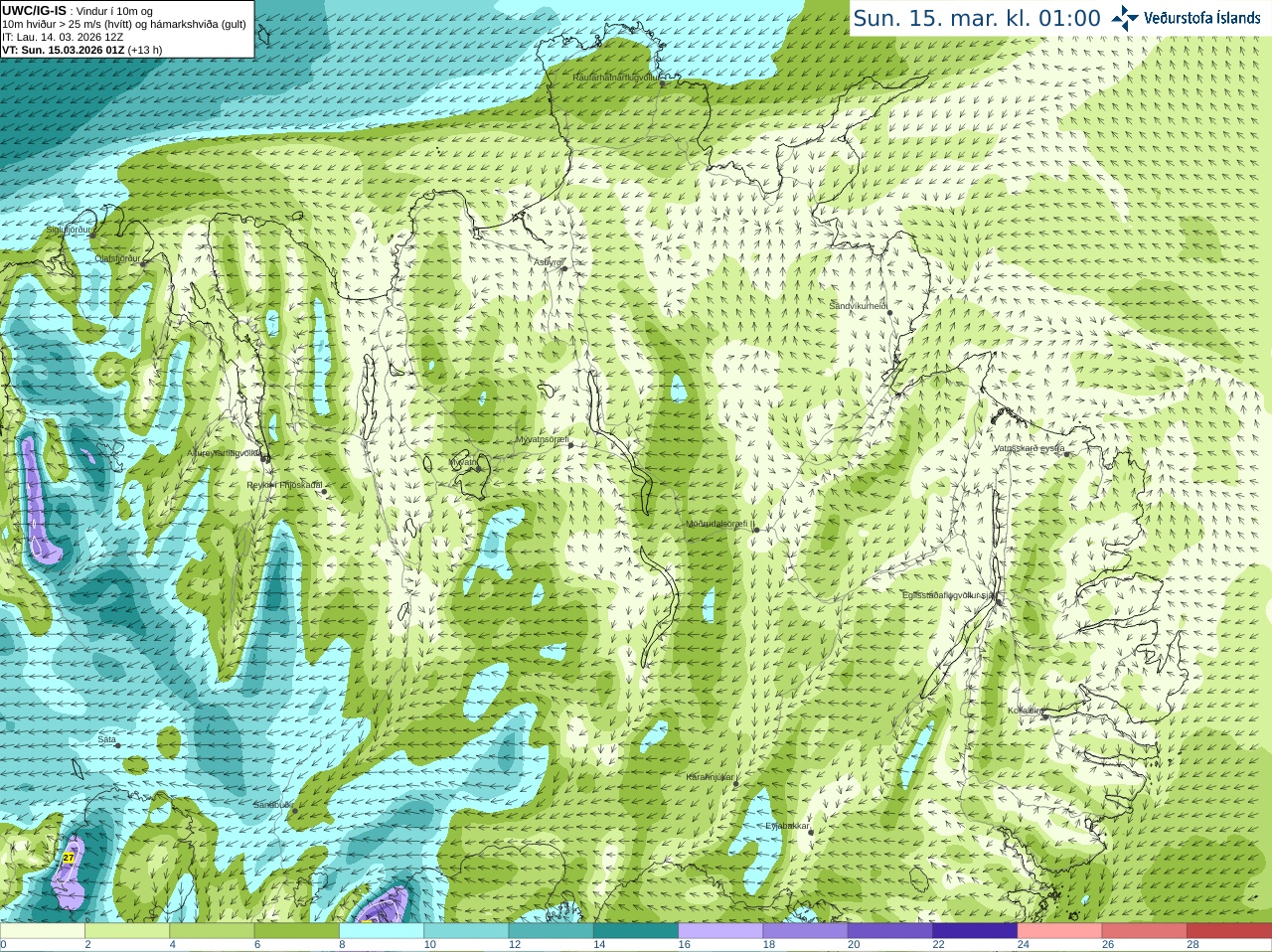
Task: Click the Veðurstofa Íslands wordmark text
Action: 1201,18
